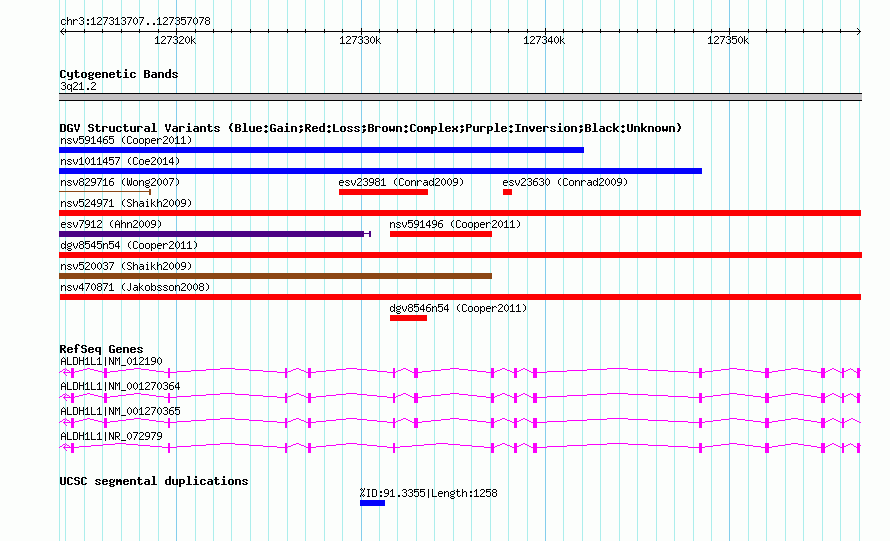Screen dimensions: 890x541
Task: Select the ALDH1L1|NR_072979 transcript track
Action: tap(460, 447)
